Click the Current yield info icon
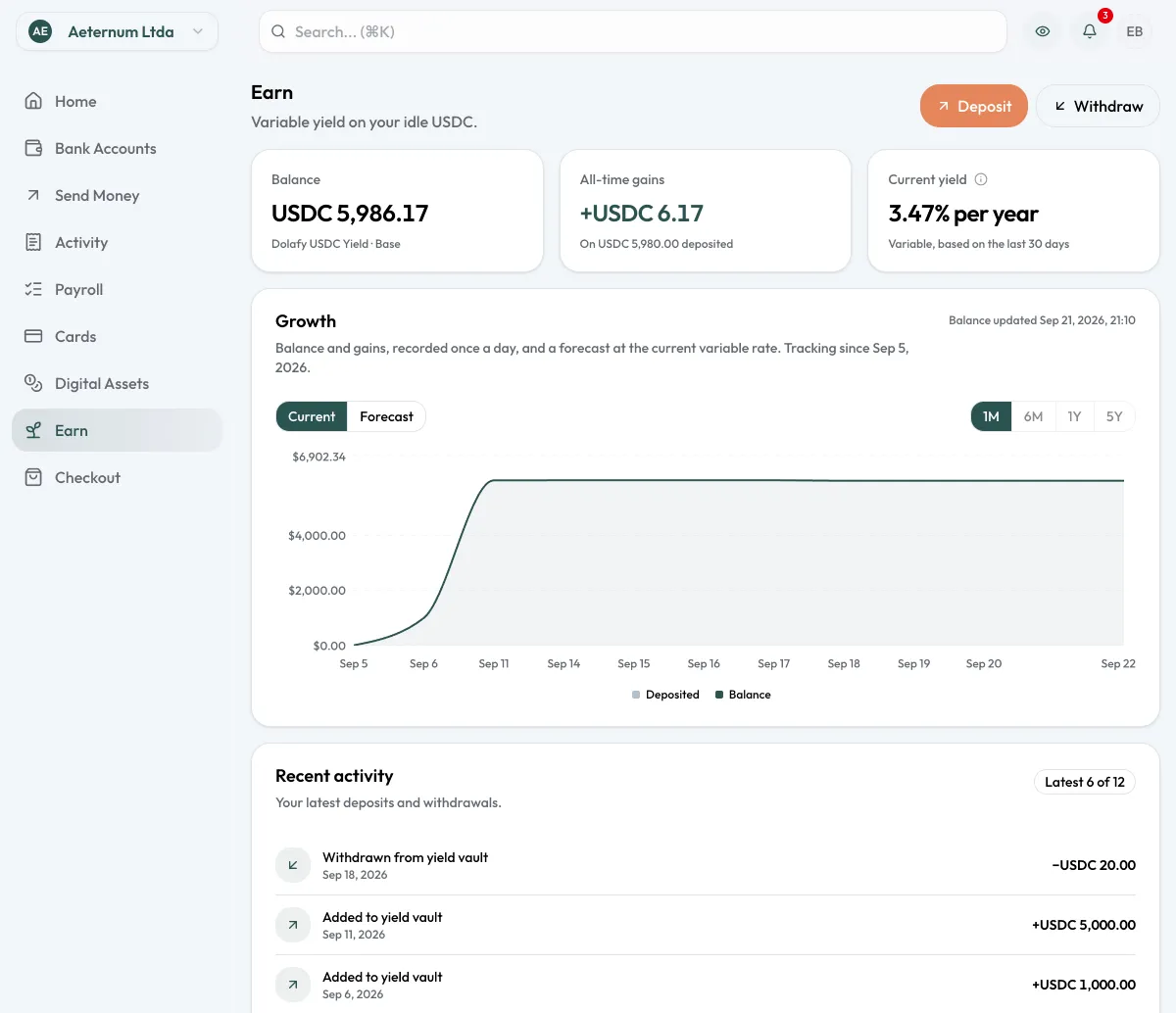 tap(981, 179)
